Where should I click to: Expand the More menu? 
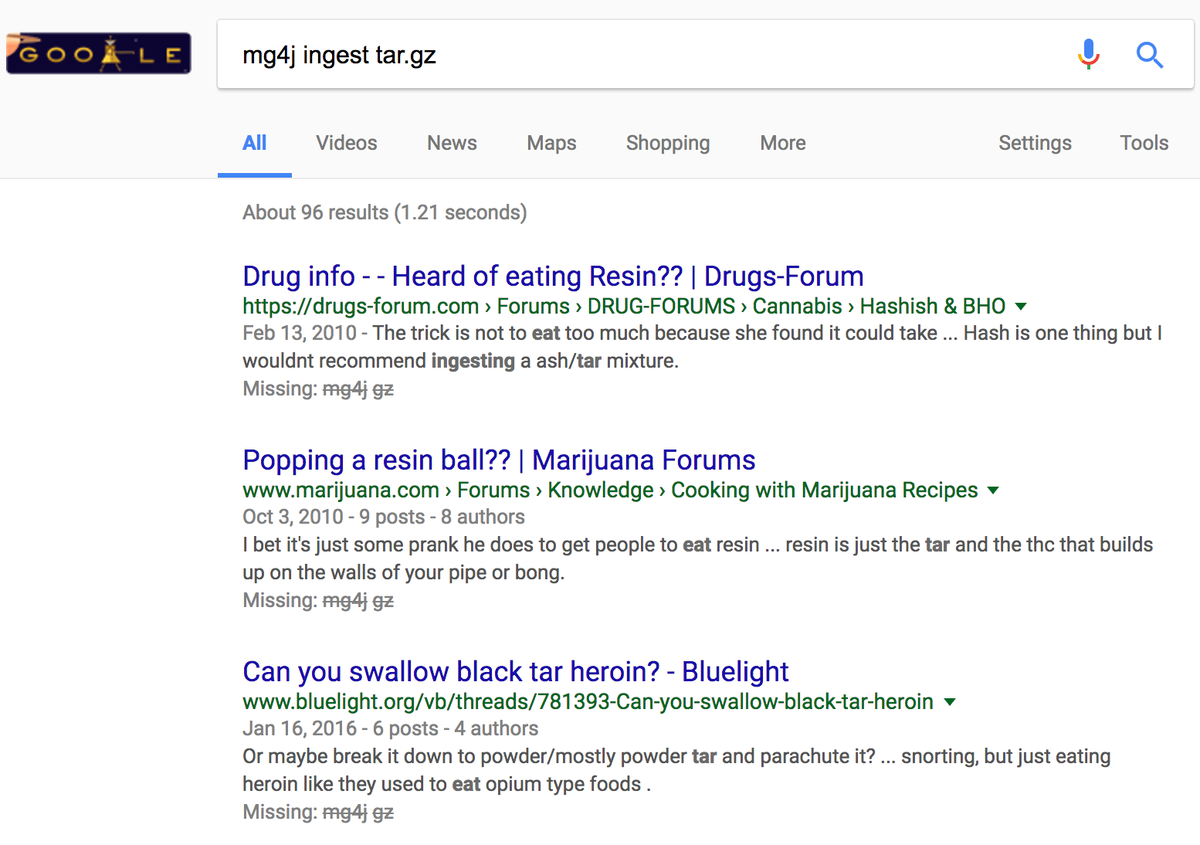click(x=783, y=143)
